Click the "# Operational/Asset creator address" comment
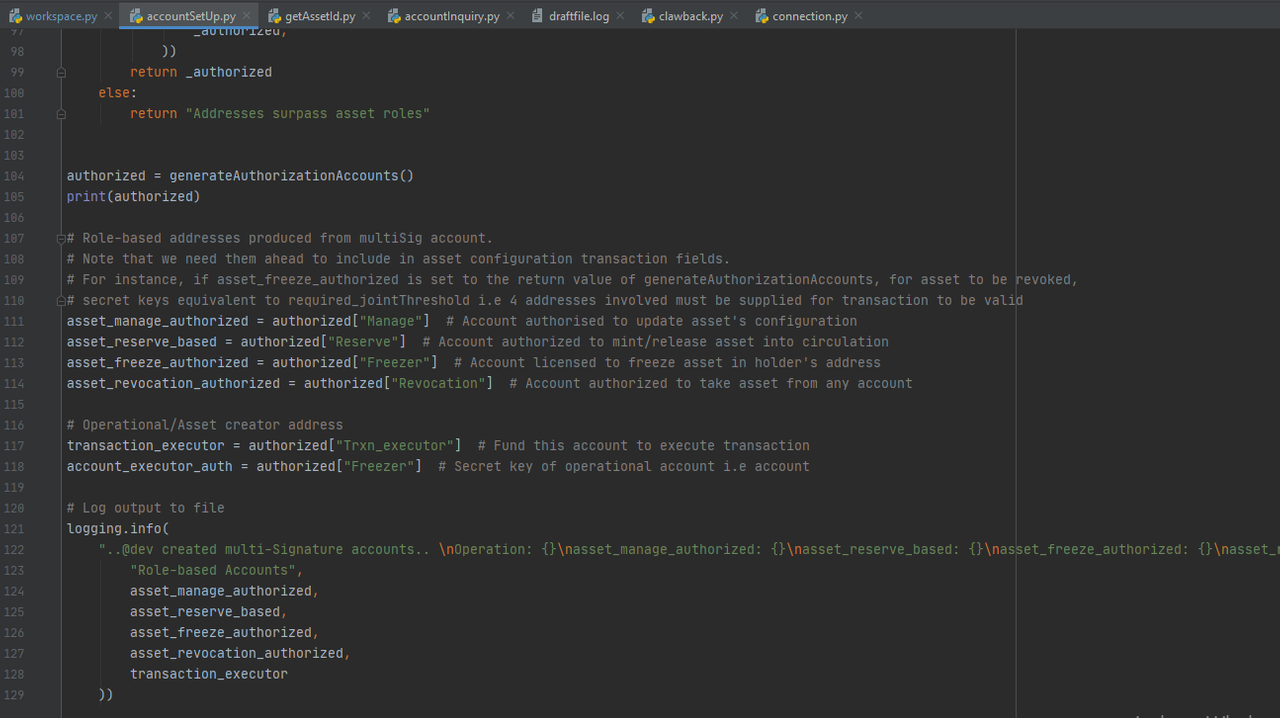The width and height of the screenshot is (1280, 718). point(205,425)
